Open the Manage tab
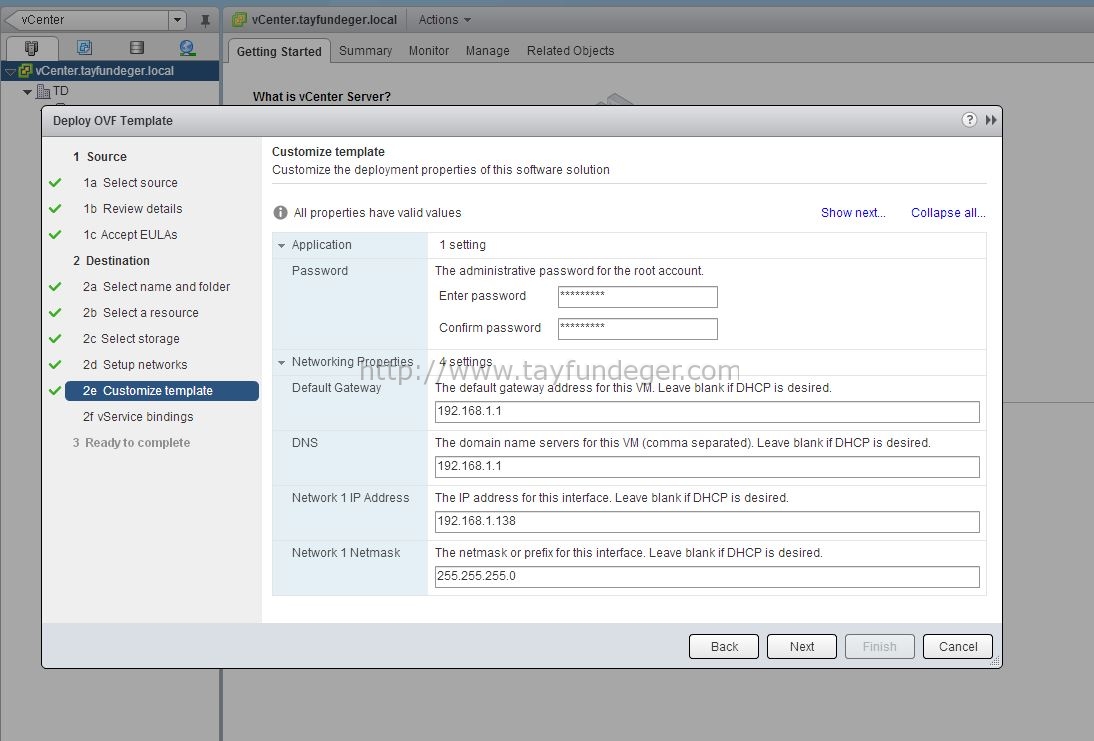This screenshot has height=741, width=1094. coord(488,50)
